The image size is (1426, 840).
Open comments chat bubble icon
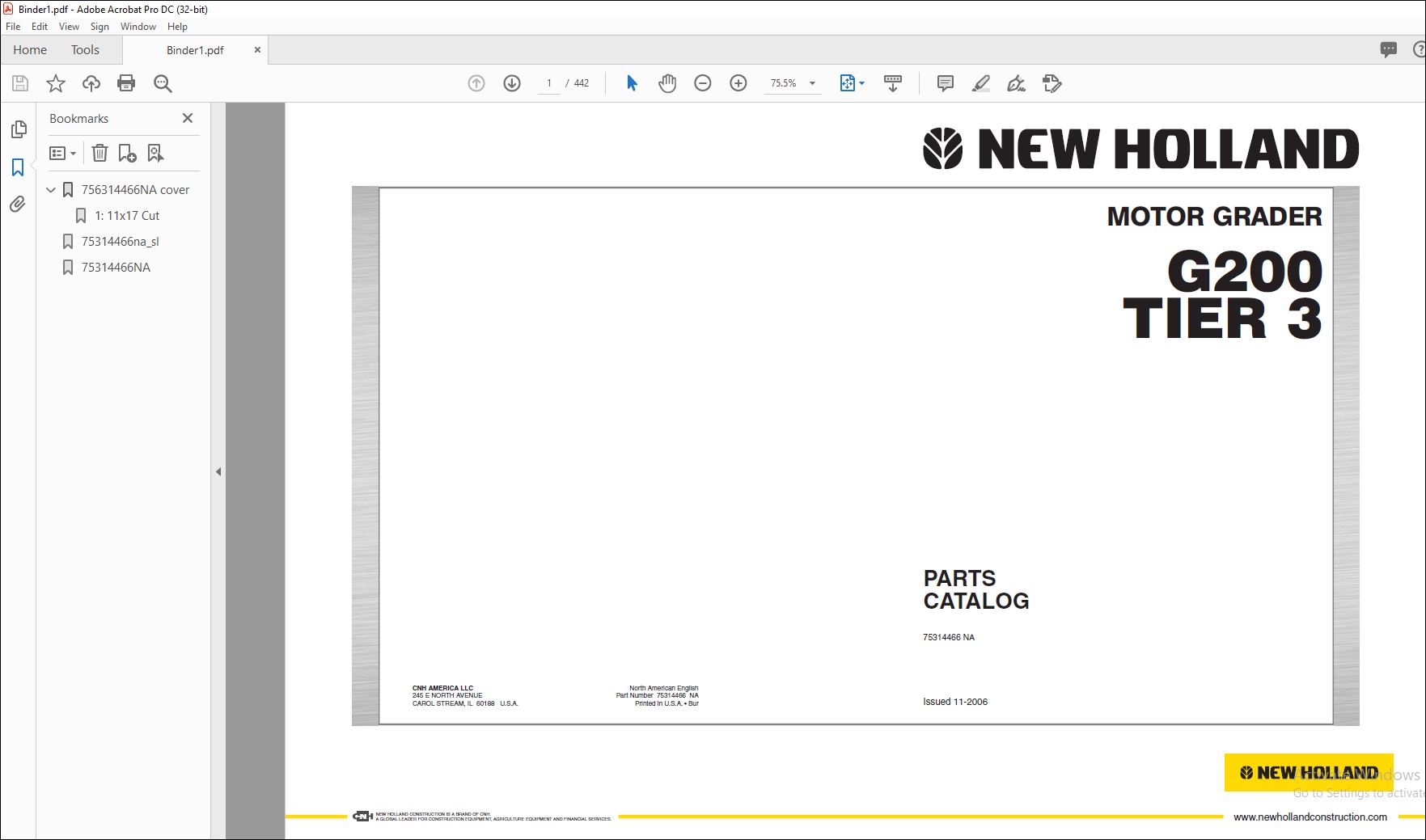tap(1389, 50)
